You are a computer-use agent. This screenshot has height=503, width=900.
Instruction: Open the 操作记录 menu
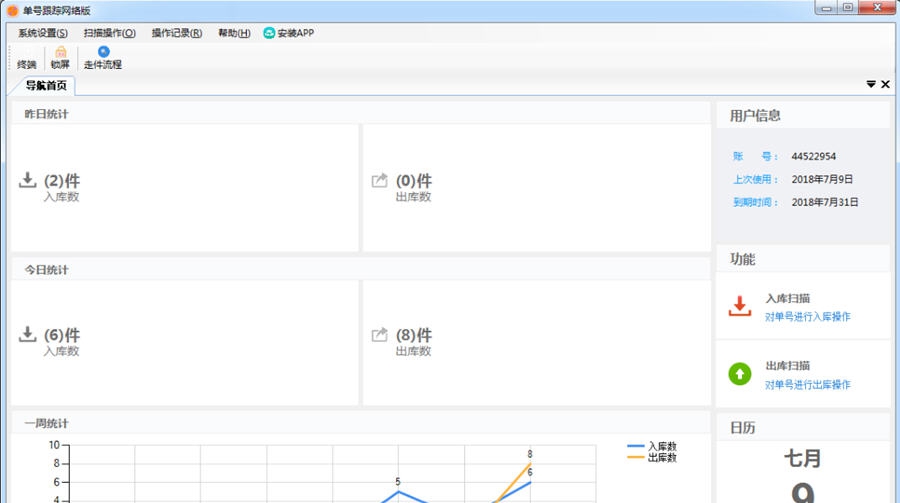pos(177,33)
